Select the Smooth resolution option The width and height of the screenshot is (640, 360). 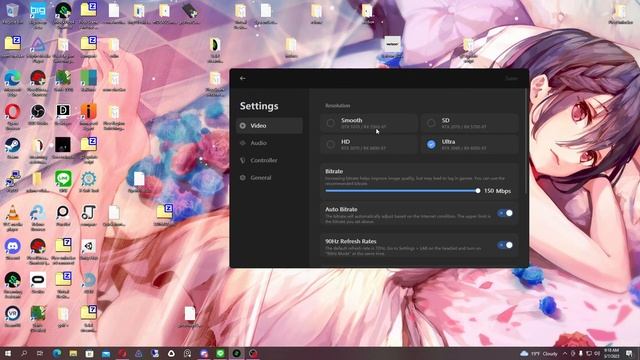369,123
